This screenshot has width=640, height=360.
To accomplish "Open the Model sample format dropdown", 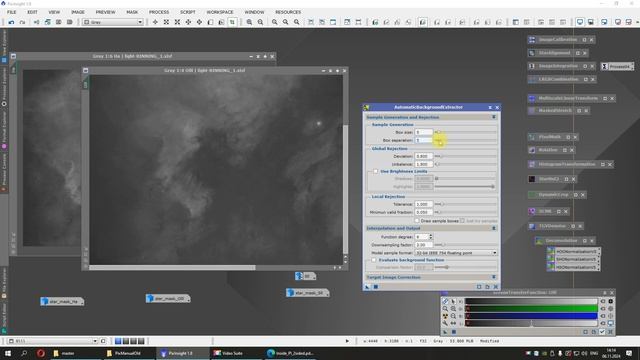I will (456, 253).
